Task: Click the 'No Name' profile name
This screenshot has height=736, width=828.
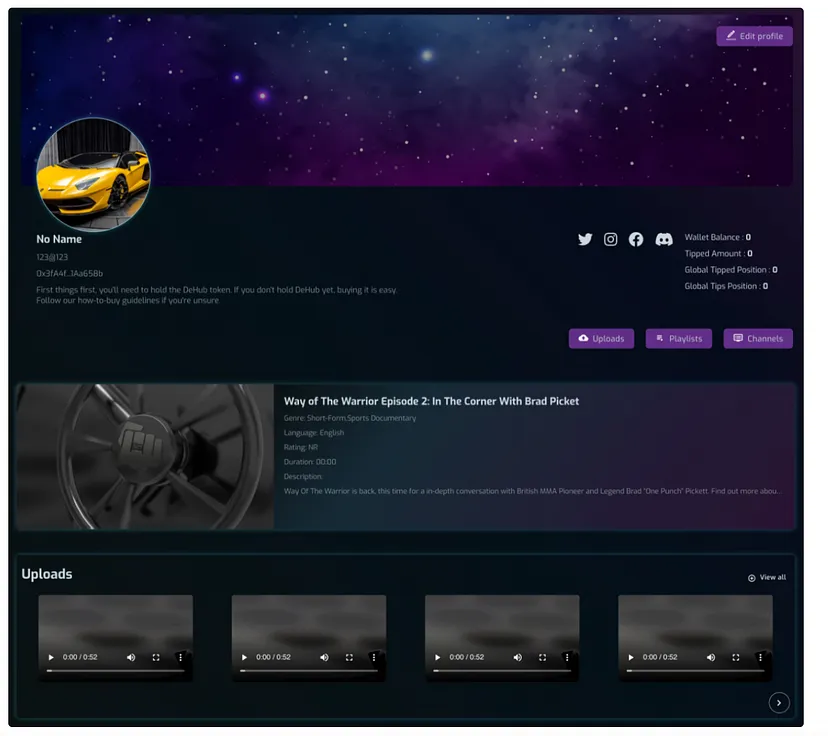Action: (x=59, y=239)
